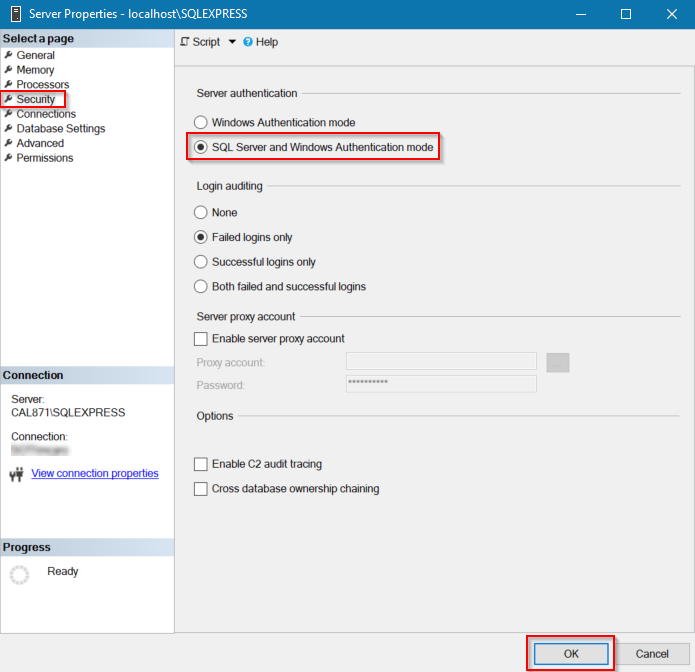
Task: Confirm with the OK button
Action: [571, 654]
